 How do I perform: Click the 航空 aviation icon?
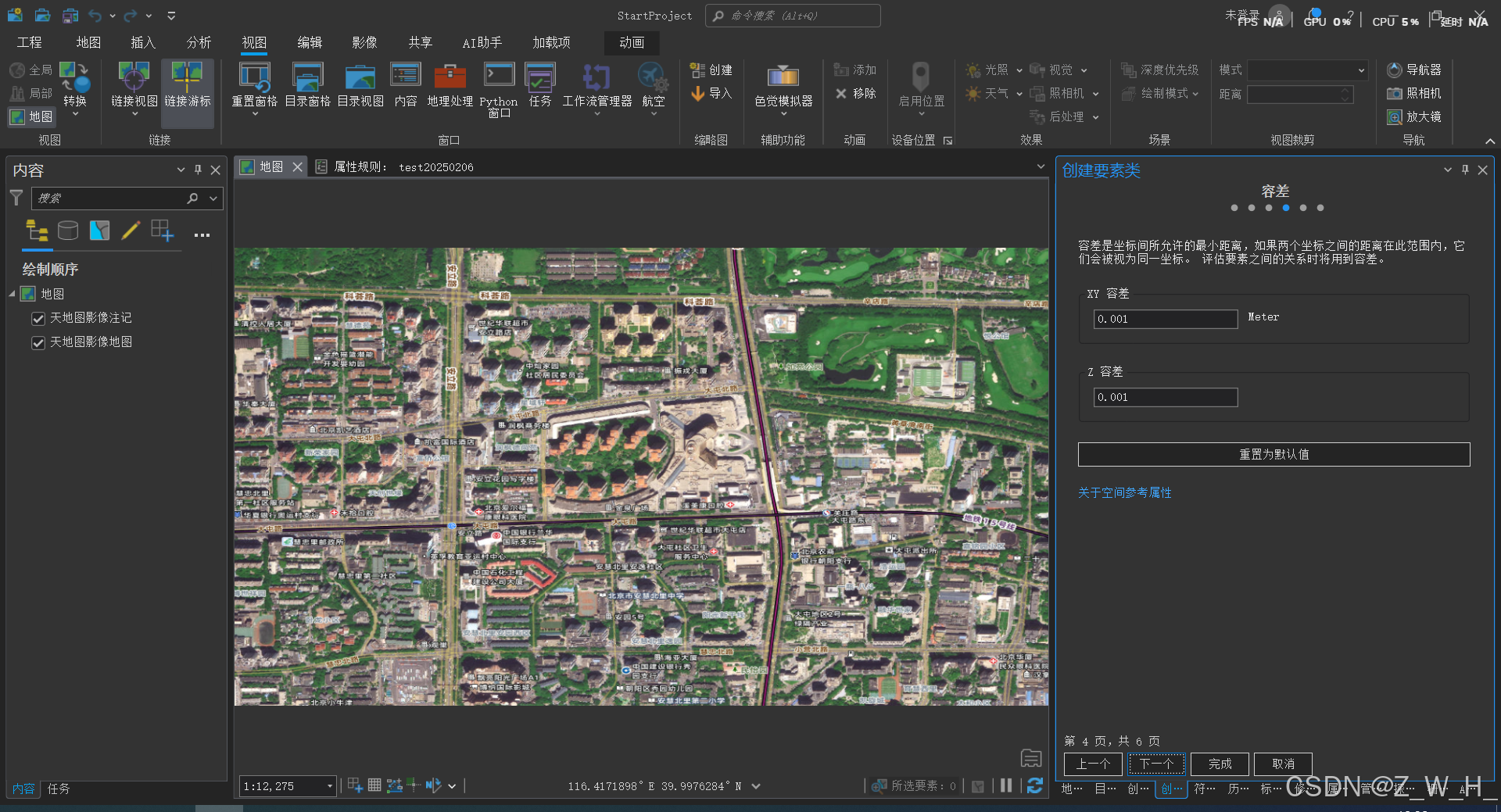pyautogui.click(x=653, y=77)
